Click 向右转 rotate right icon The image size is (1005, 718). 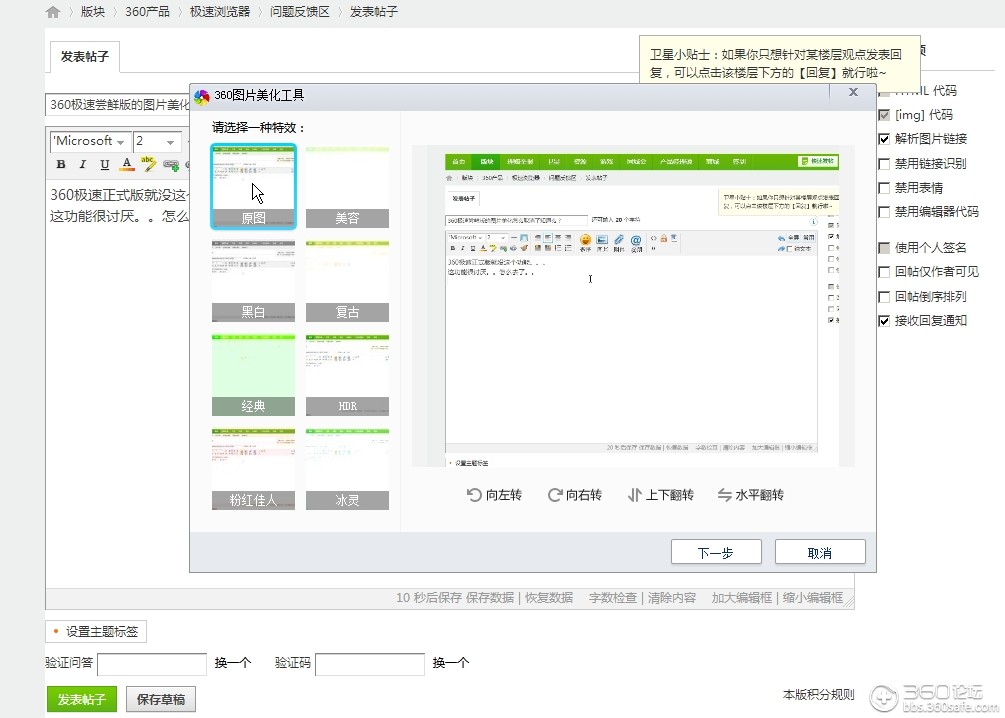pyautogui.click(x=574, y=495)
